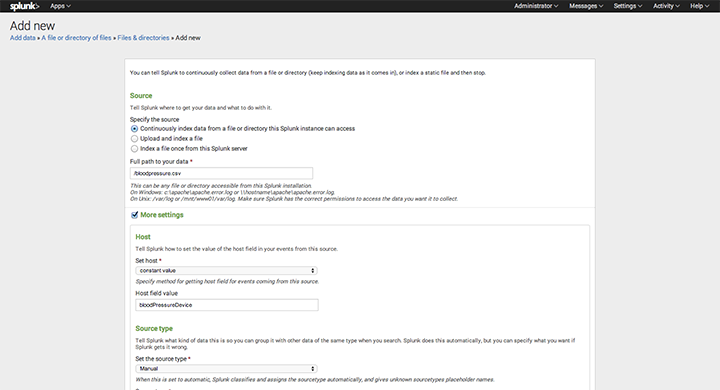This screenshot has height=390, width=720.
Task: Open the Administrator menu
Action: coord(536,6)
